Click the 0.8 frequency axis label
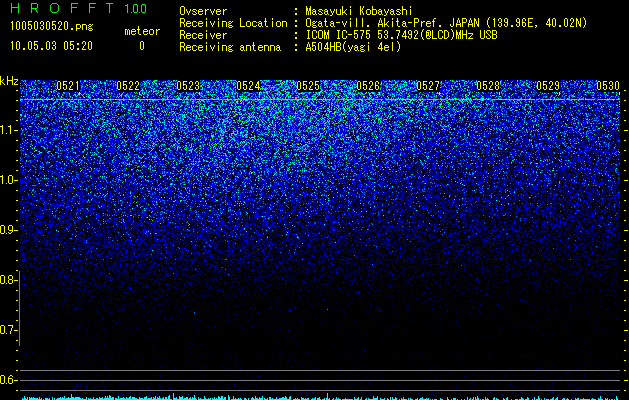 [7, 280]
